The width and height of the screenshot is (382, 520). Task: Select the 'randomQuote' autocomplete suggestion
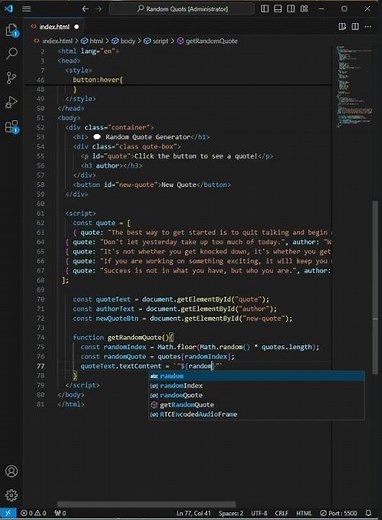point(256,395)
